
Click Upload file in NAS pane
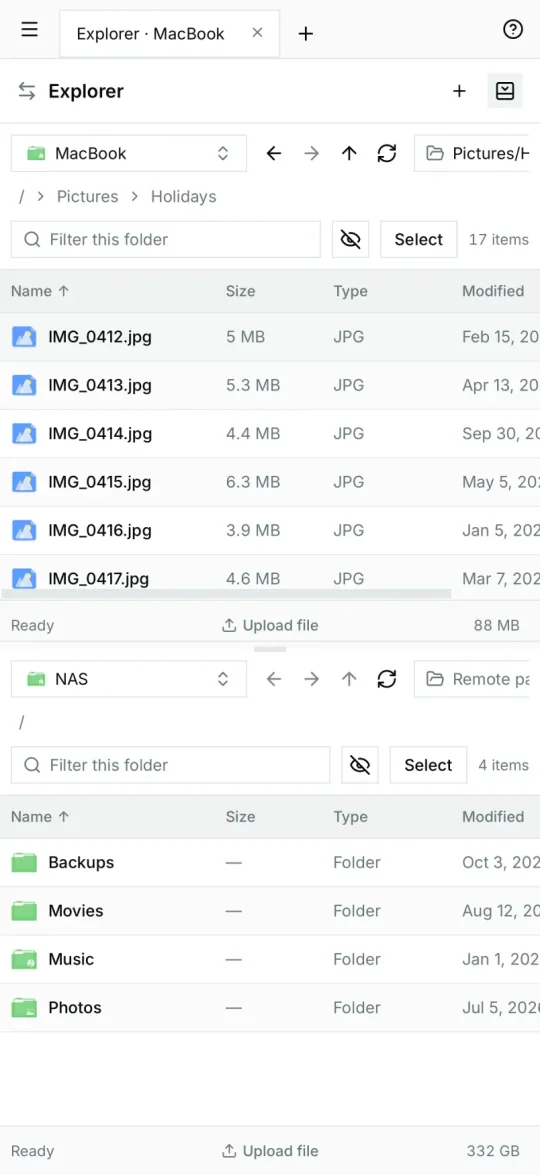point(270,1151)
